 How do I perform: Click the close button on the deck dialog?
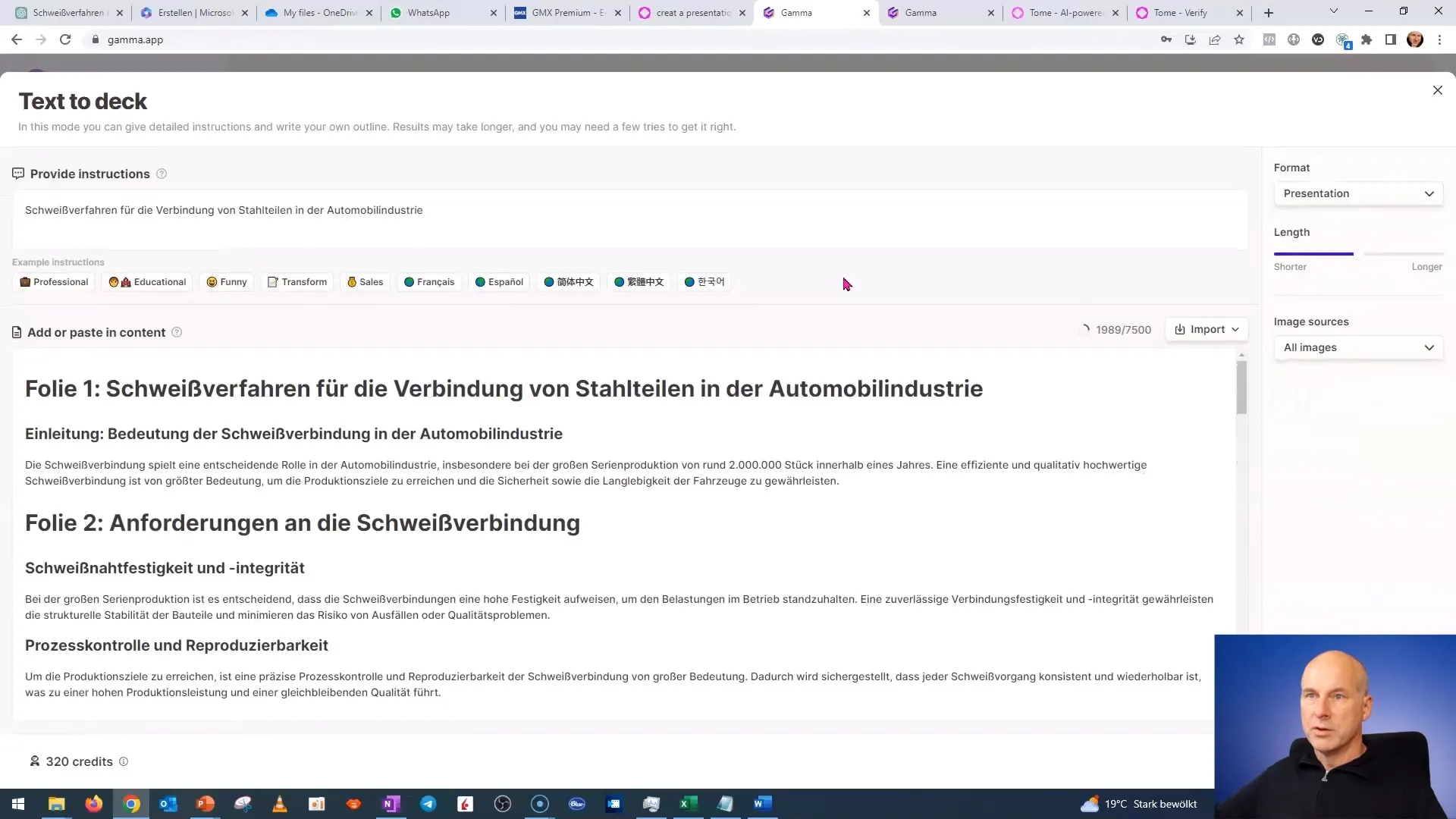point(1438,90)
